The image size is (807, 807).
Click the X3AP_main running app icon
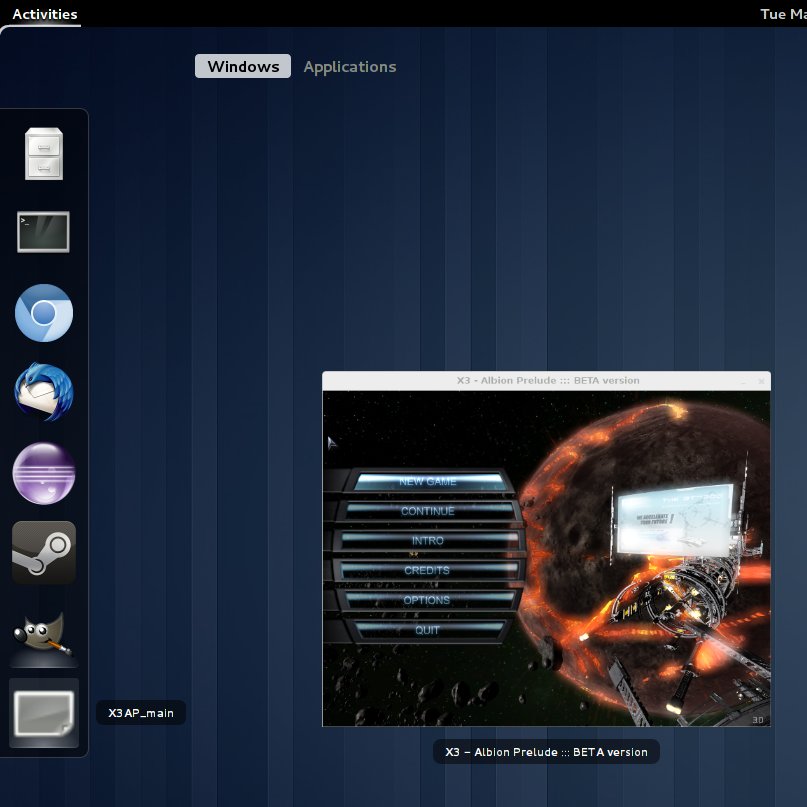pyautogui.click(x=44, y=713)
